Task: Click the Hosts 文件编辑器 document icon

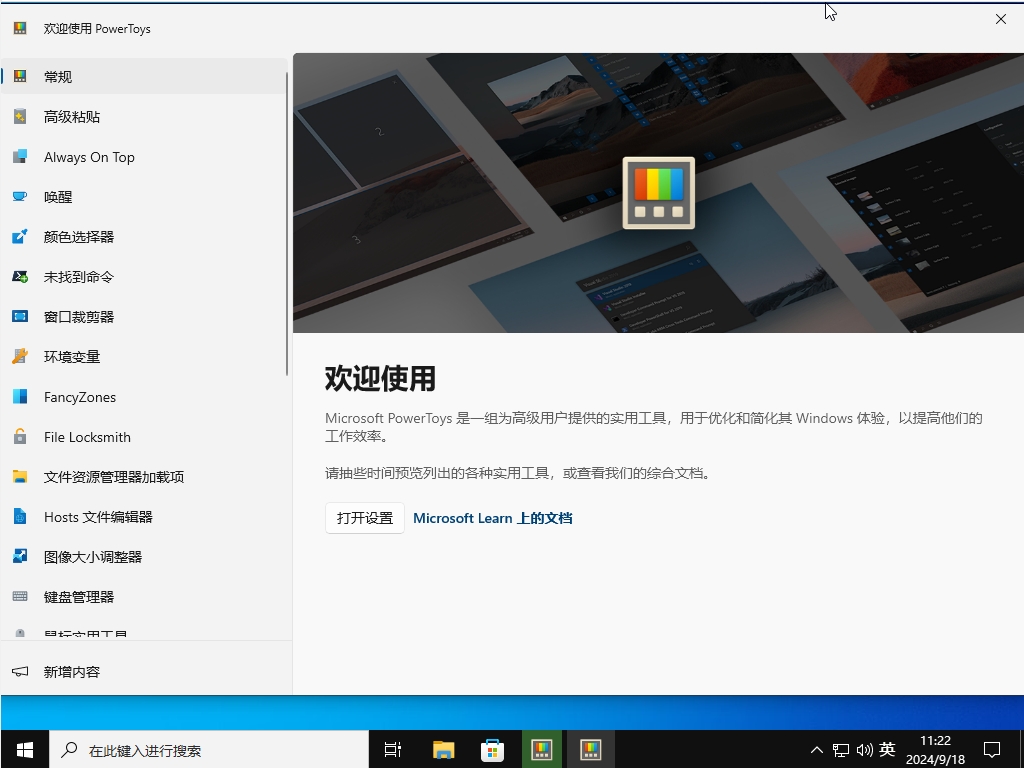Action: point(20,517)
